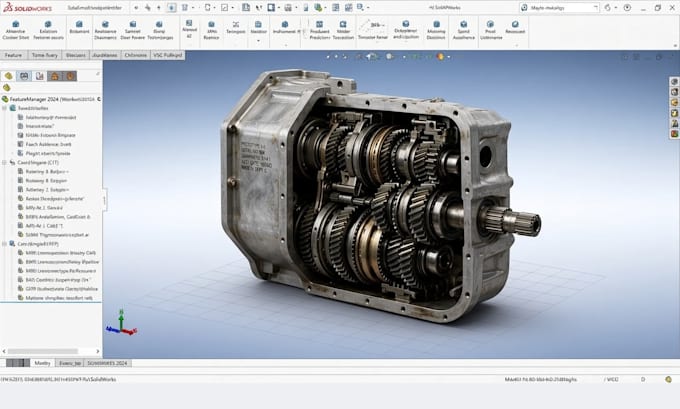Click the 'Produaed Prediciom' ribbon tool
This screenshot has height=409, width=680.
click(x=320, y=30)
